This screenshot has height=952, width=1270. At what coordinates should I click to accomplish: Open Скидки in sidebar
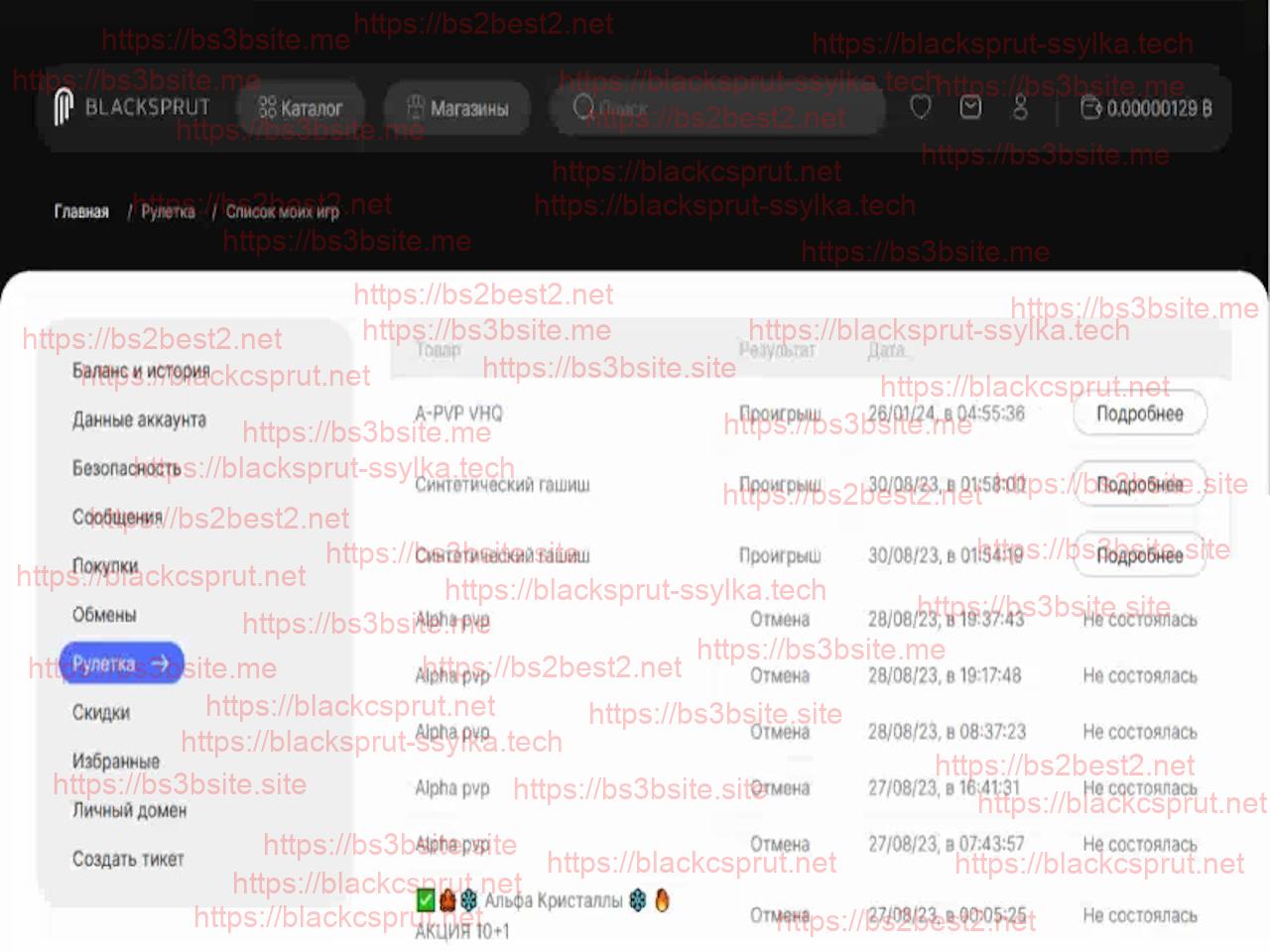(x=101, y=712)
